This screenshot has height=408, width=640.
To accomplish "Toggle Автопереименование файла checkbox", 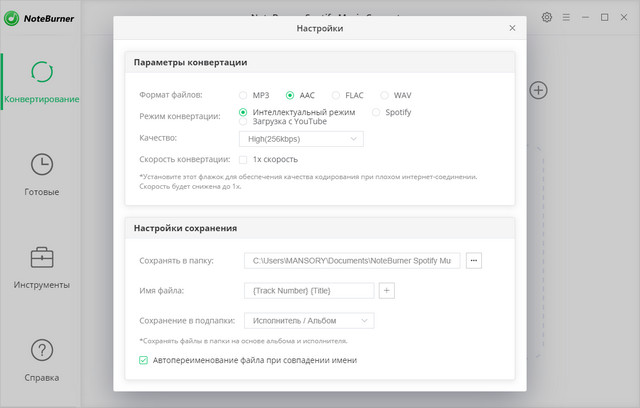I will pyautogui.click(x=143, y=360).
